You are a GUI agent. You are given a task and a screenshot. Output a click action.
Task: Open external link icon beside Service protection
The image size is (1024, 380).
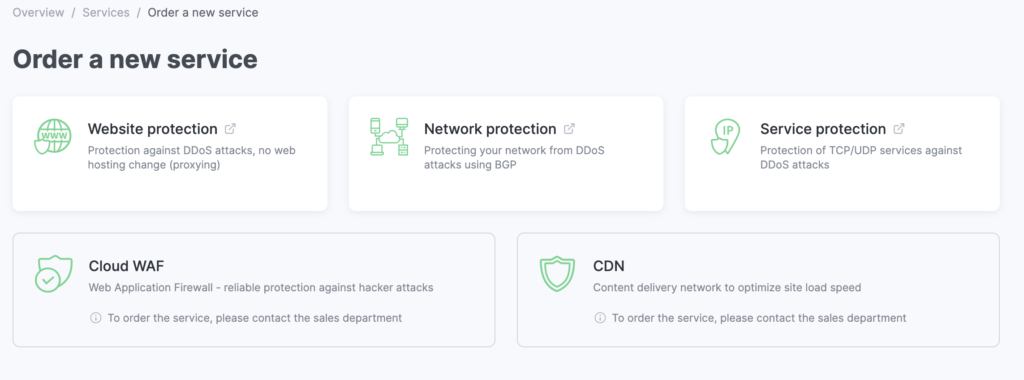899,129
